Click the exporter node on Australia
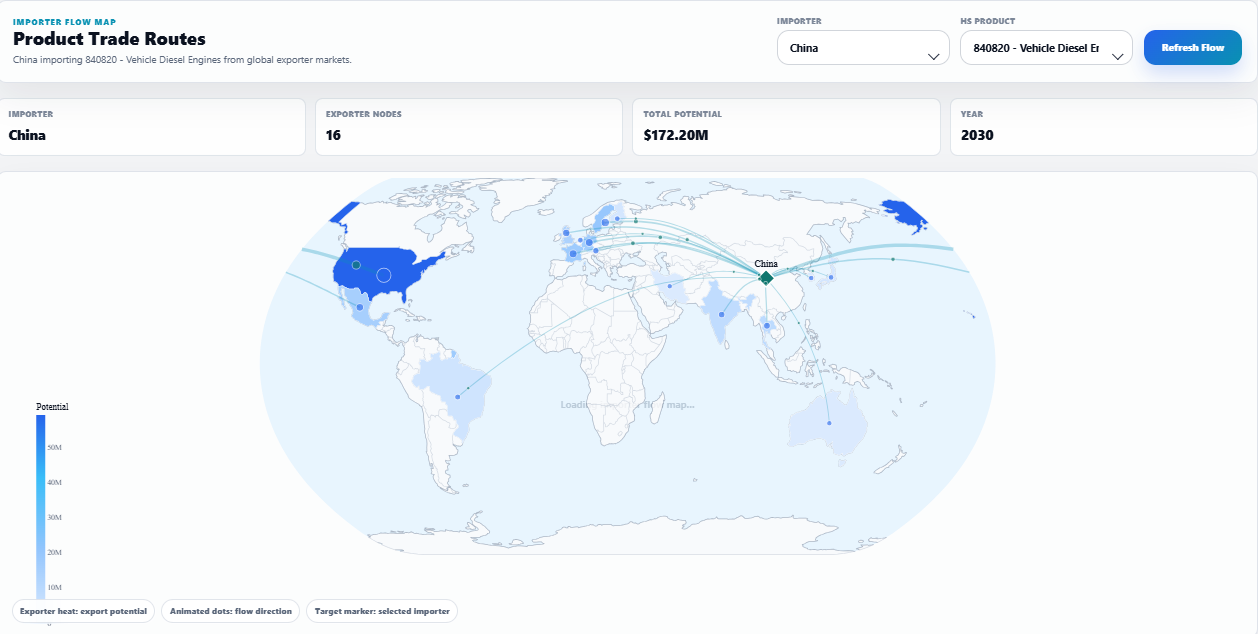 click(x=829, y=423)
